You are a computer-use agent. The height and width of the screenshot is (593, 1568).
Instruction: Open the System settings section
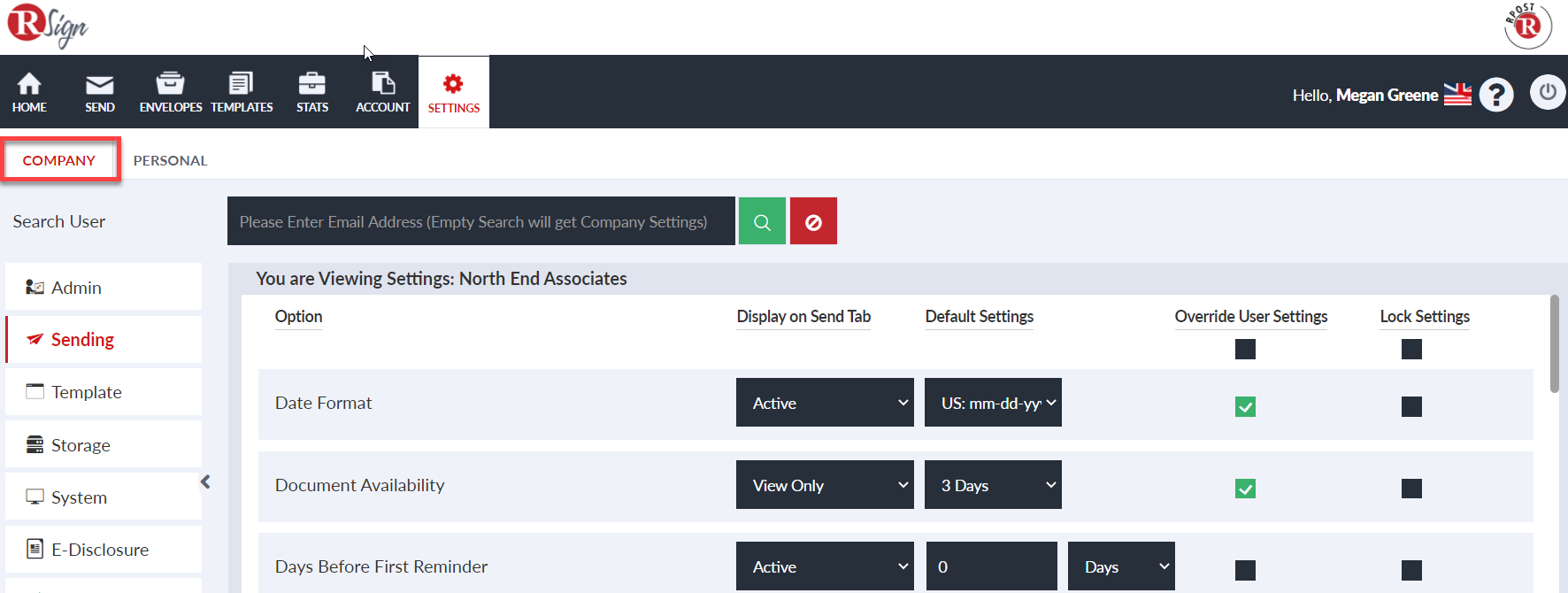(x=104, y=497)
